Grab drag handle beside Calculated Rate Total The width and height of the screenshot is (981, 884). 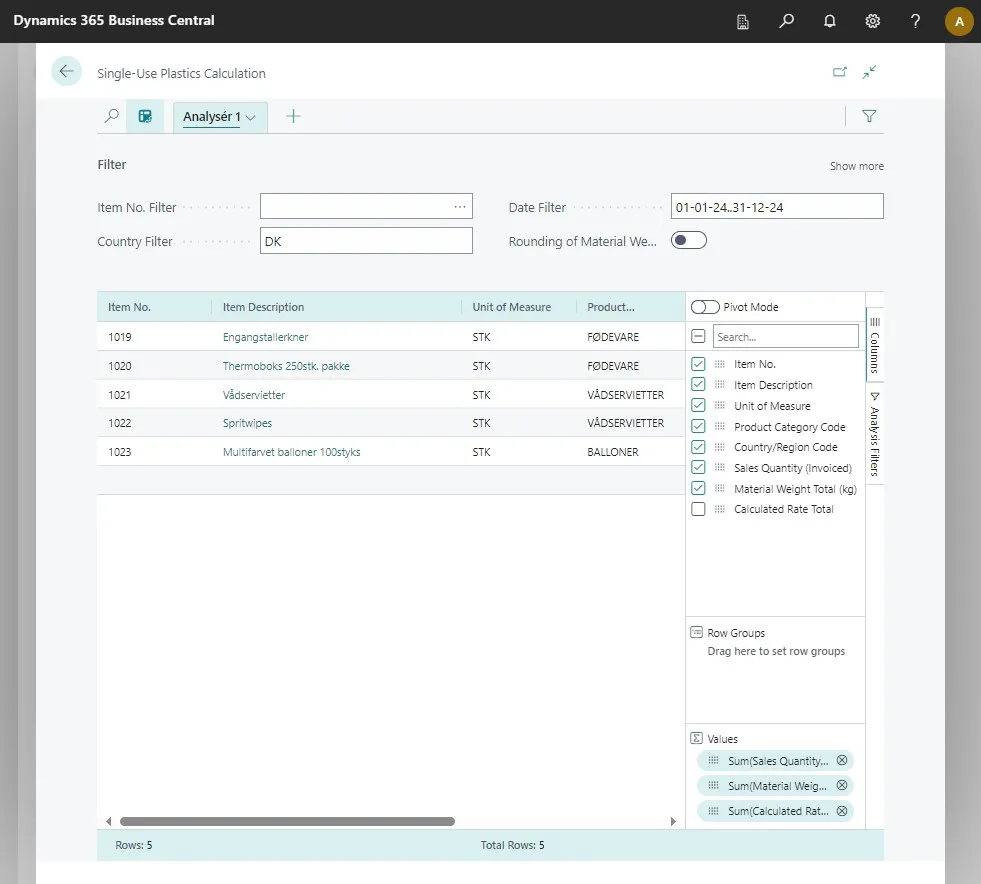pyautogui.click(x=719, y=509)
